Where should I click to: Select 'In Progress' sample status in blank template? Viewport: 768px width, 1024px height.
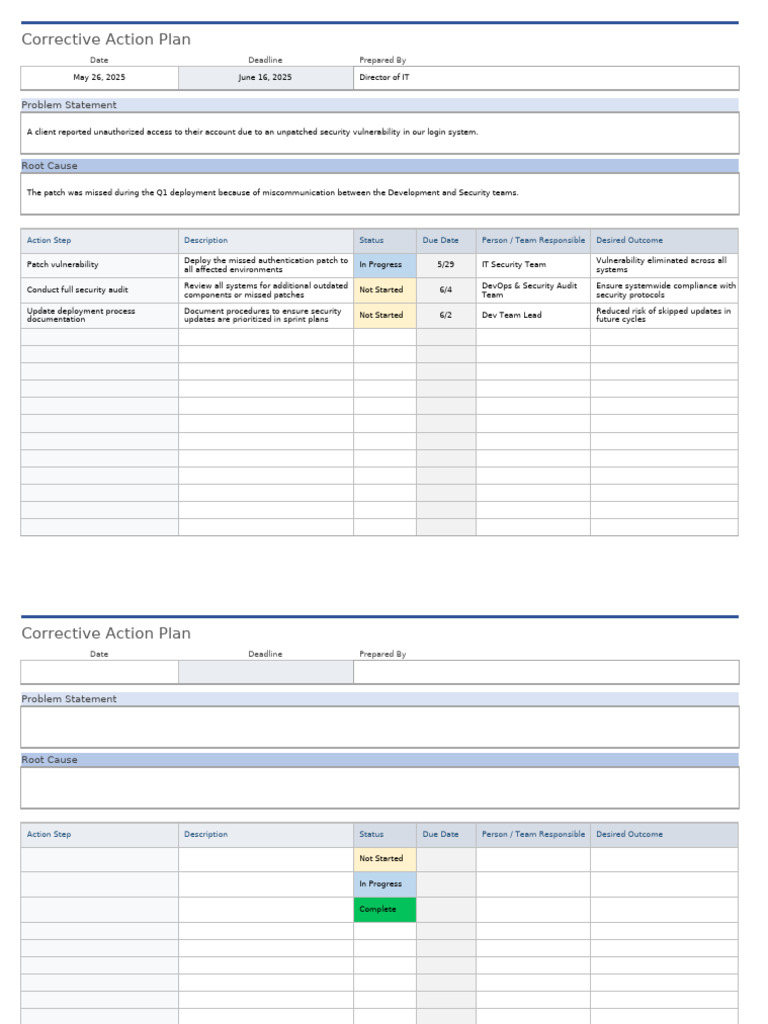[385, 884]
